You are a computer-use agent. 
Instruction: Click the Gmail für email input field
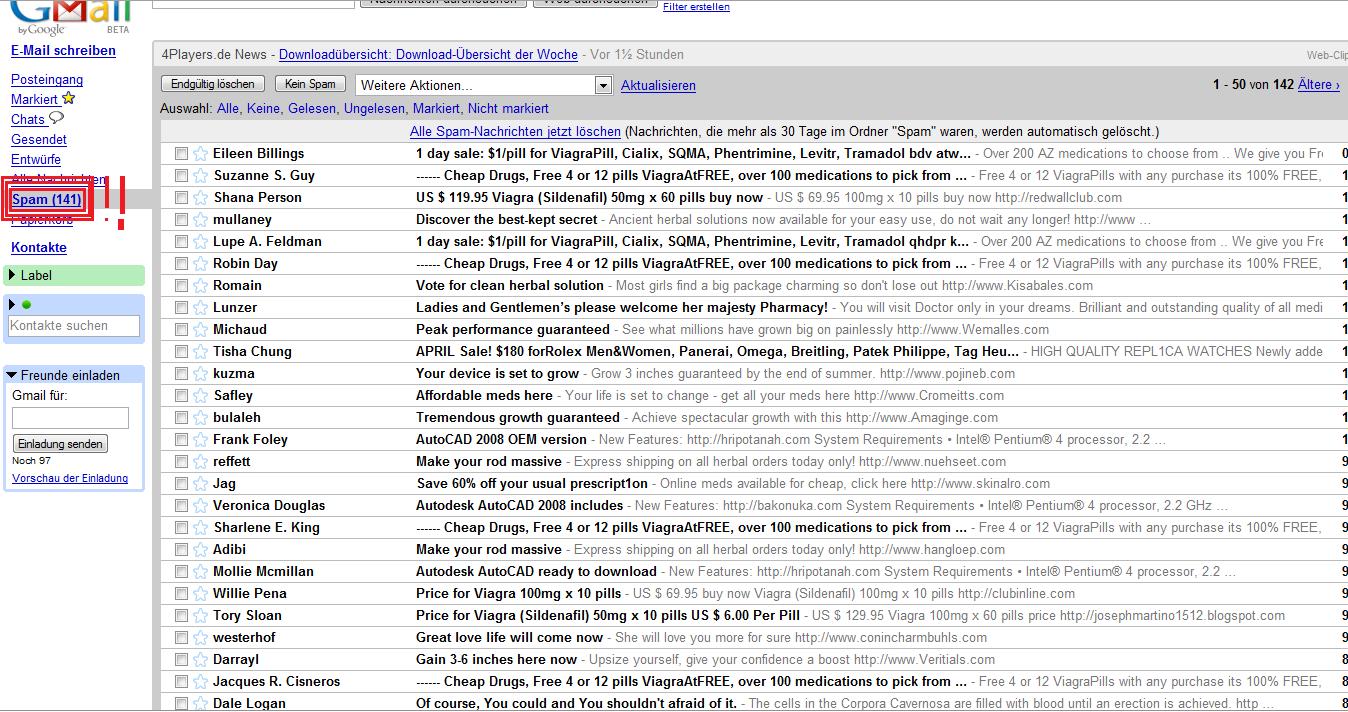coord(70,418)
